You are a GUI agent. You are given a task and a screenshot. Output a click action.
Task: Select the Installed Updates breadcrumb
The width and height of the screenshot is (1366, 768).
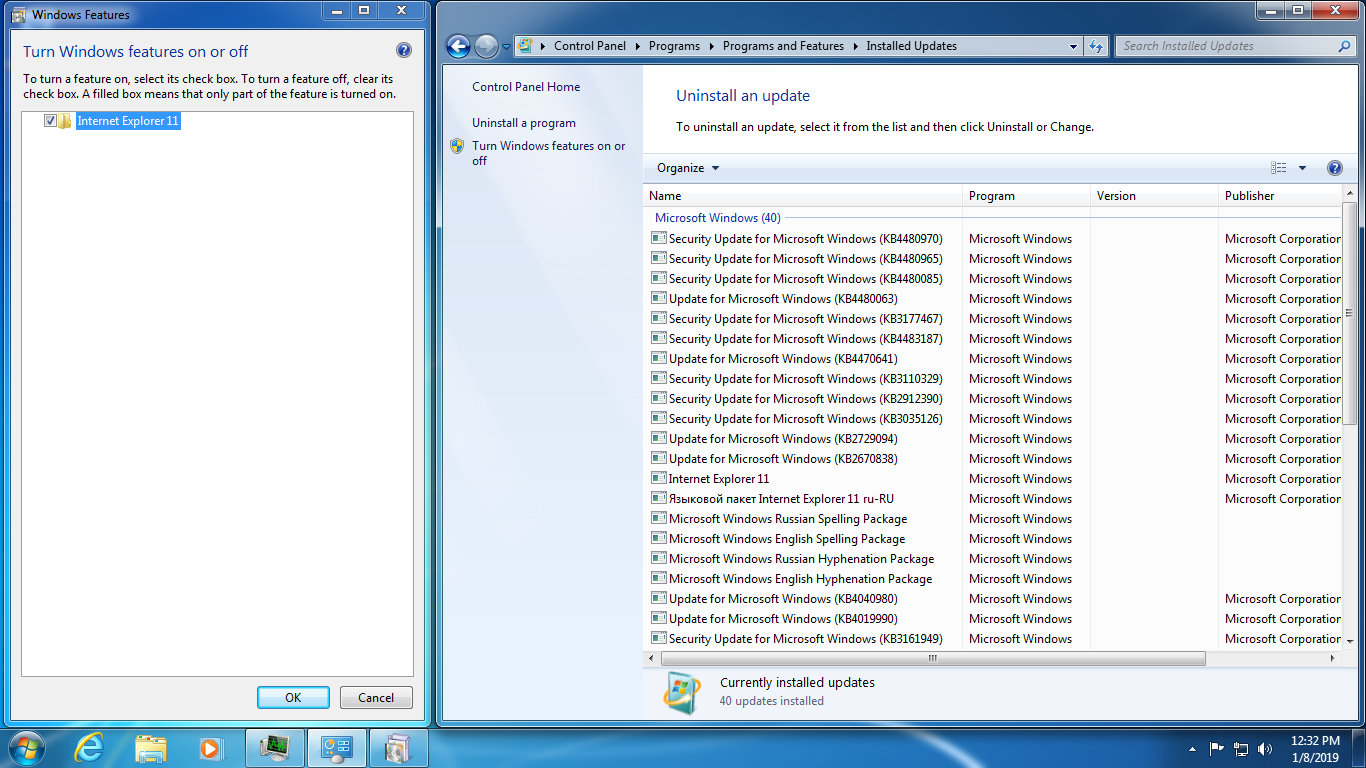911,46
